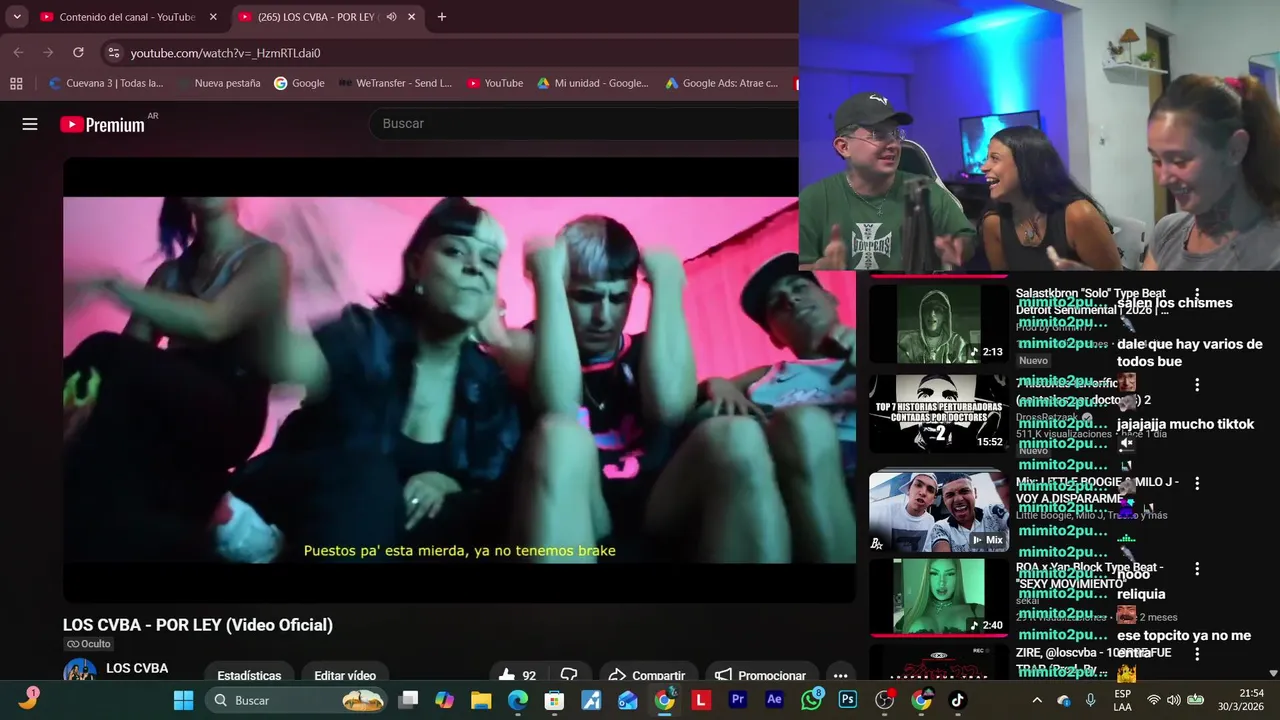Image resolution: width=1280 pixels, height=720 pixels.
Task: Open options menu for Salastkbron Solo Type Beat
Action: click(1197, 295)
